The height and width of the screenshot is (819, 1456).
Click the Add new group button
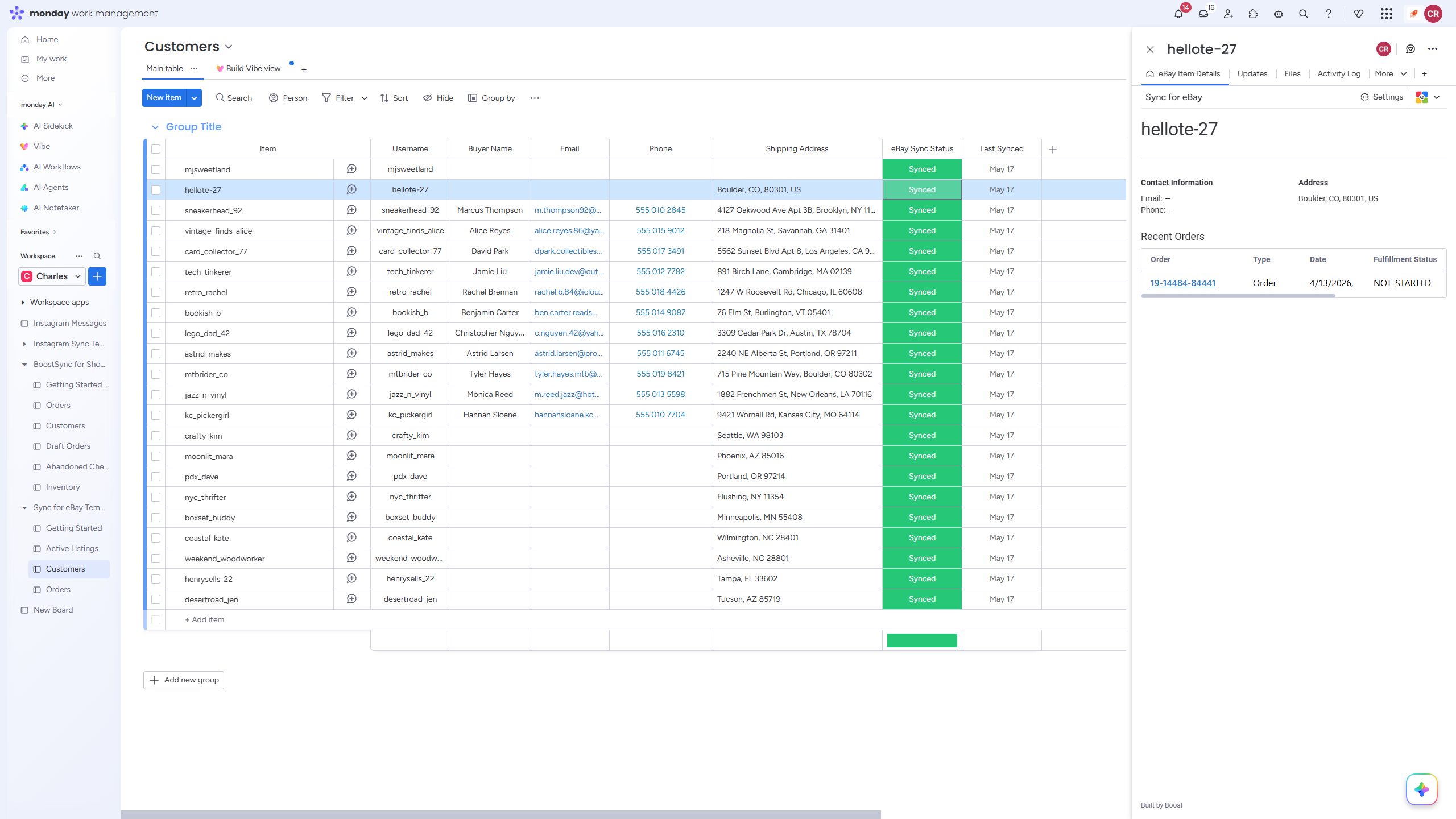pos(184,680)
